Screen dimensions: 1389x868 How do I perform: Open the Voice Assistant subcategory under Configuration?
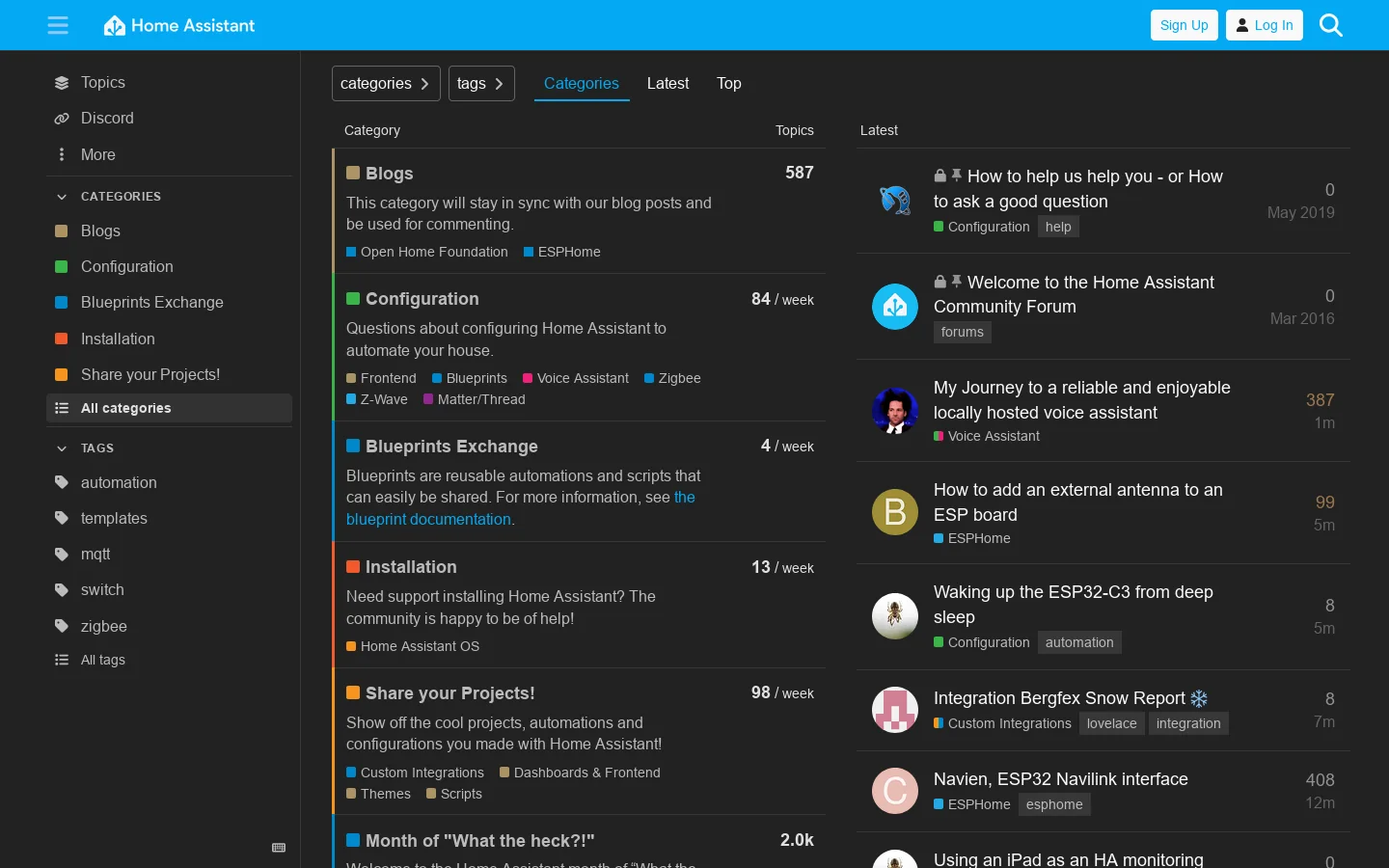tap(576, 378)
